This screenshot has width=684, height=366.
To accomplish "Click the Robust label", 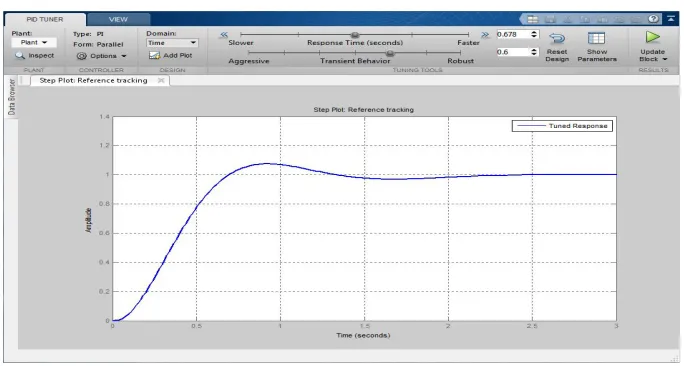I will tap(461, 61).
